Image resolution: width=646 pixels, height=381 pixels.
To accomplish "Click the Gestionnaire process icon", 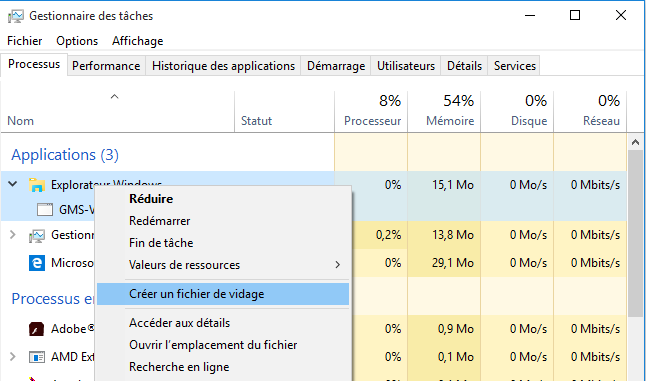I will 37,236.
